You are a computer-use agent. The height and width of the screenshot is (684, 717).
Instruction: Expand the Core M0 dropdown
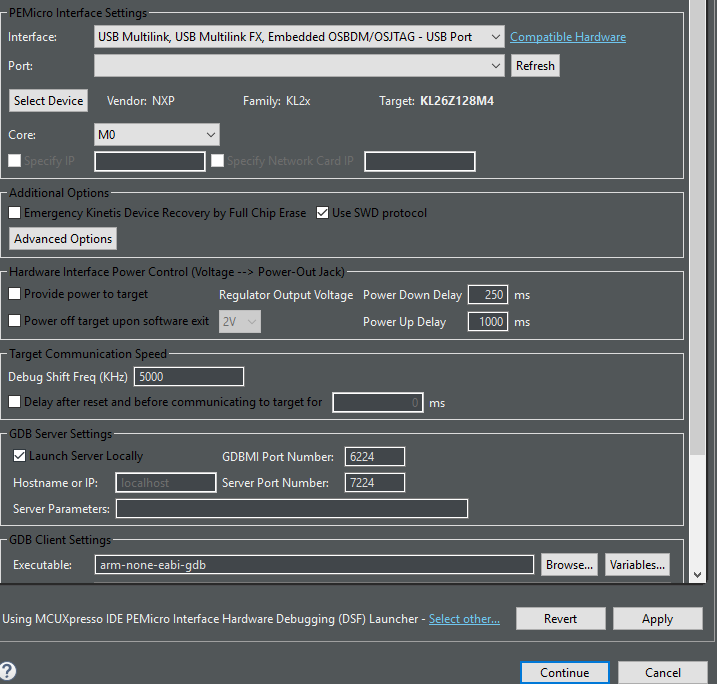[x=157, y=135]
